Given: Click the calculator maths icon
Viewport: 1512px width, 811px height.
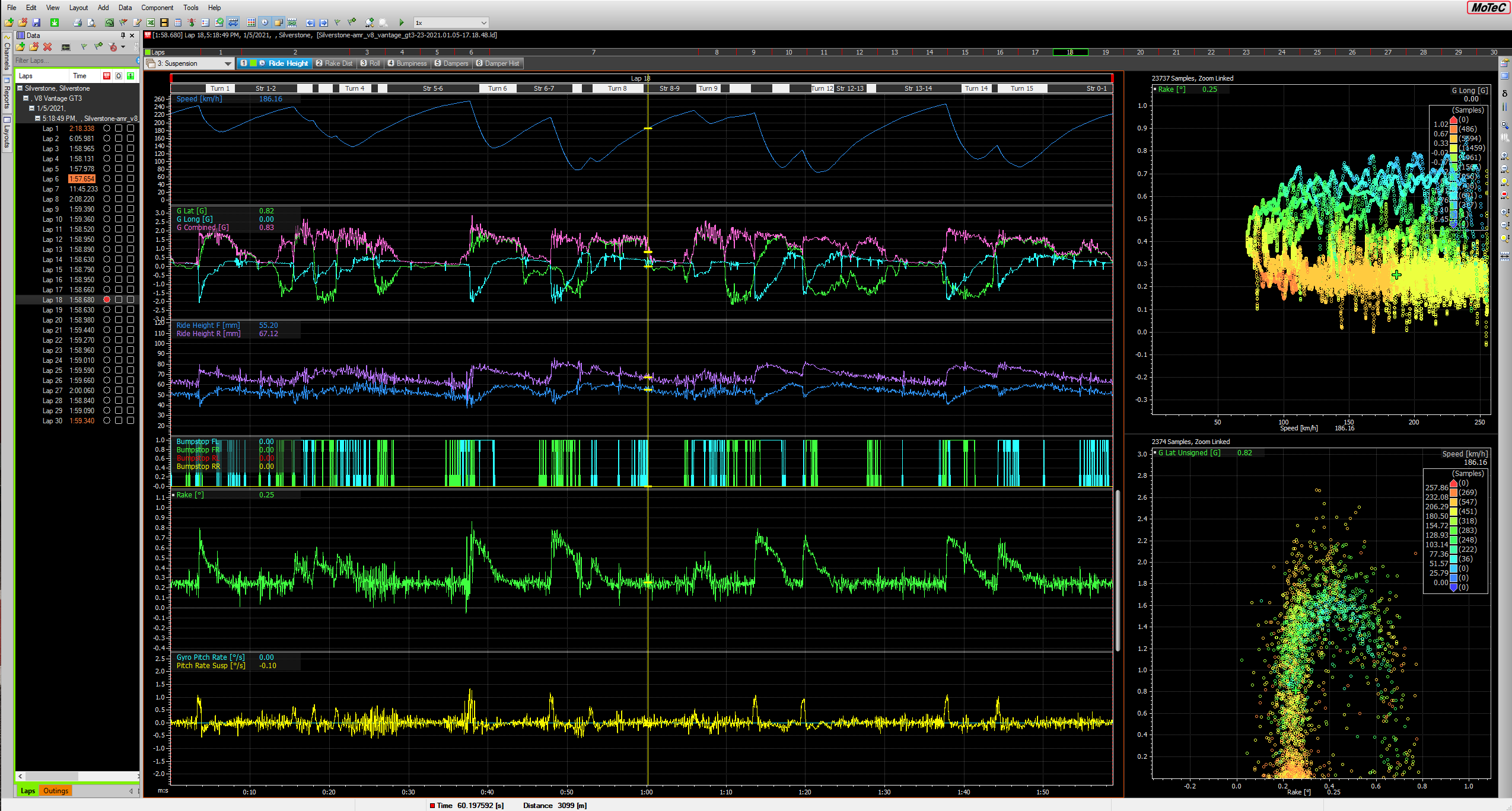Looking at the screenshot, I should (178, 23).
